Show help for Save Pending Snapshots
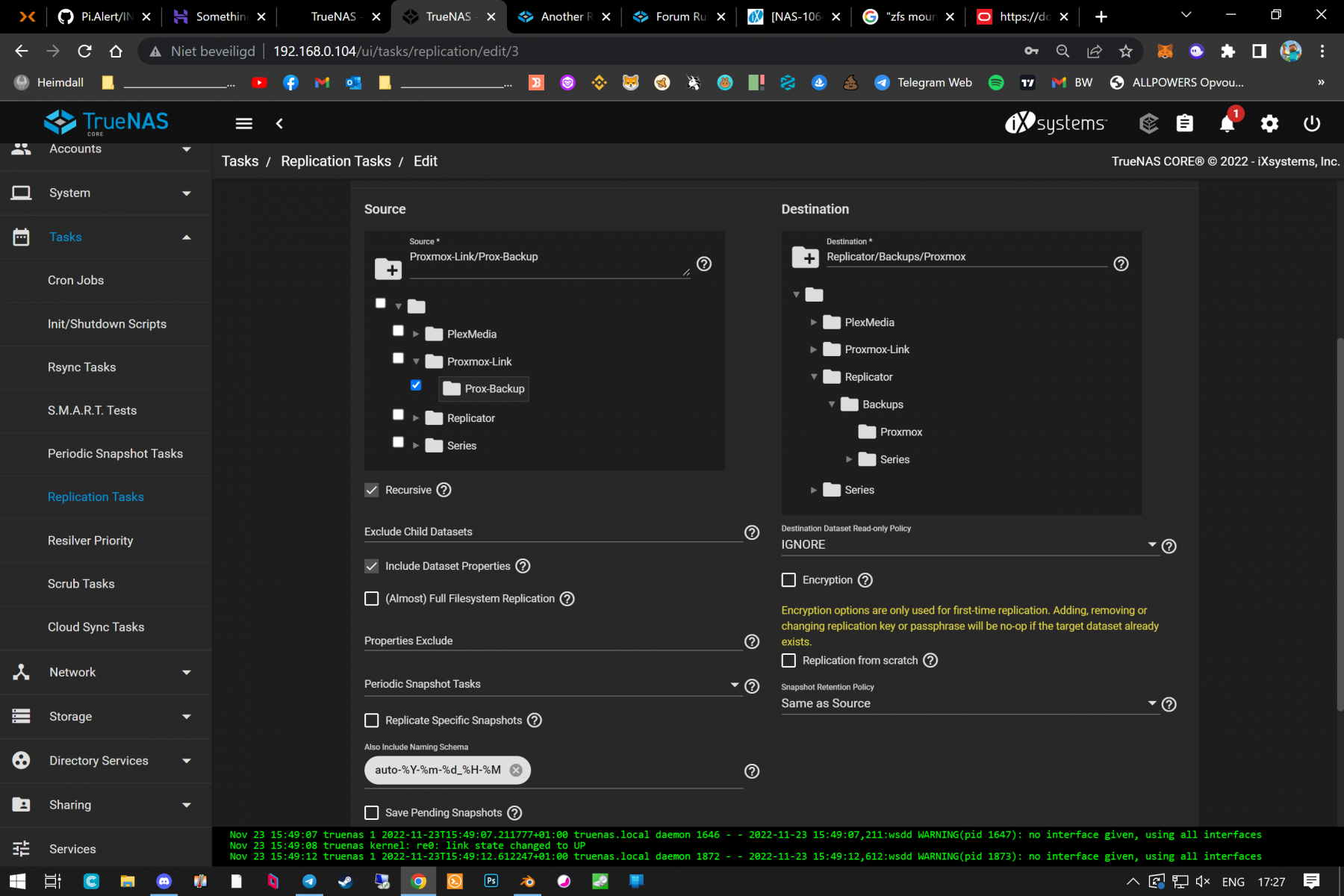Screen dimensions: 1344x896 [x=514, y=812]
